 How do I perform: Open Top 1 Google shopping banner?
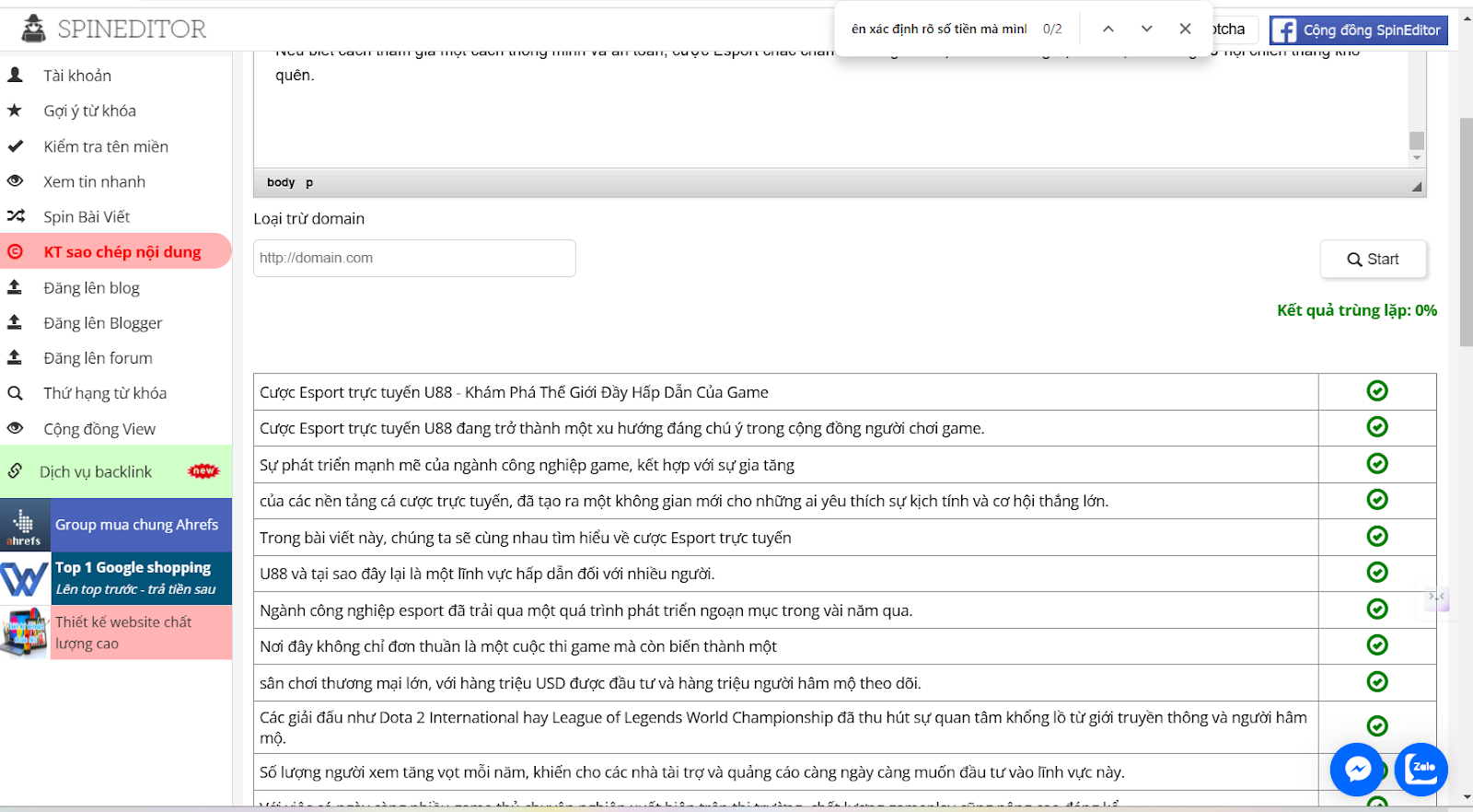click(x=116, y=578)
